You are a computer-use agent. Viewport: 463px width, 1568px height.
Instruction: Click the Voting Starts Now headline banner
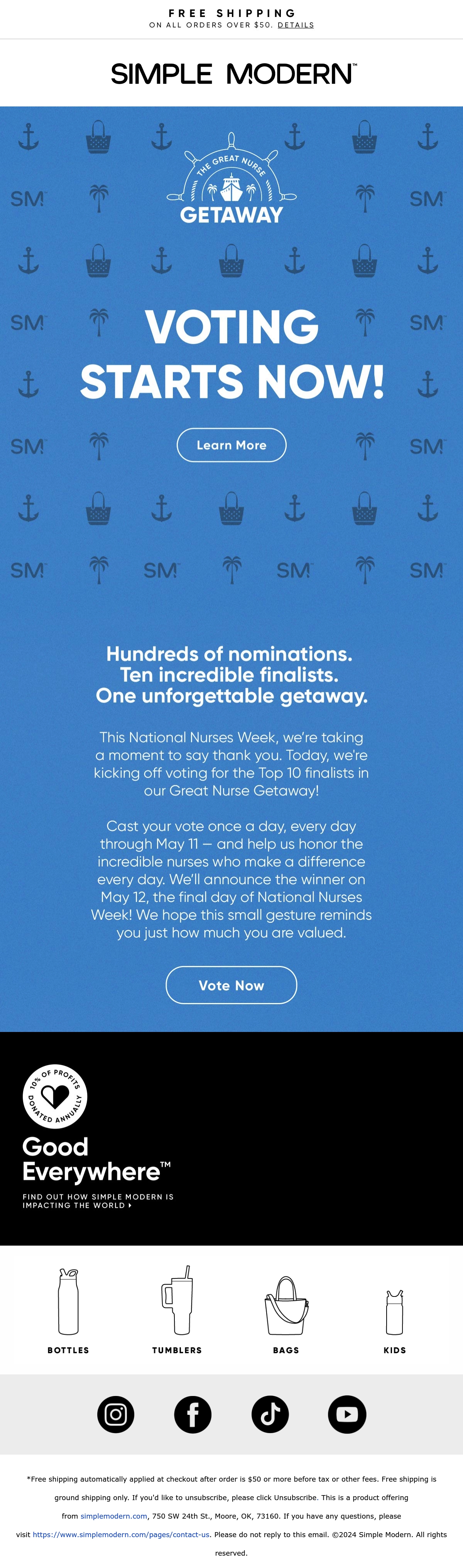pos(231,353)
